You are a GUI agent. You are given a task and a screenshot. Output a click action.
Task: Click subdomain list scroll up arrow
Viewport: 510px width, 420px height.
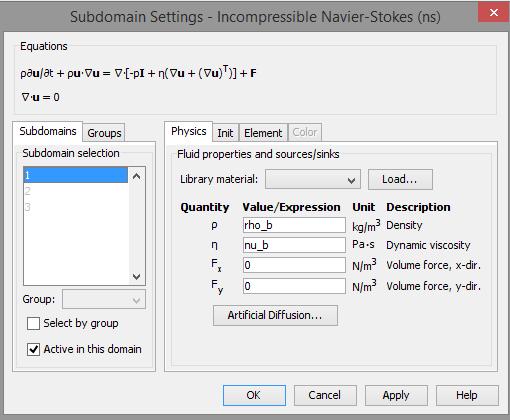(x=136, y=176)
